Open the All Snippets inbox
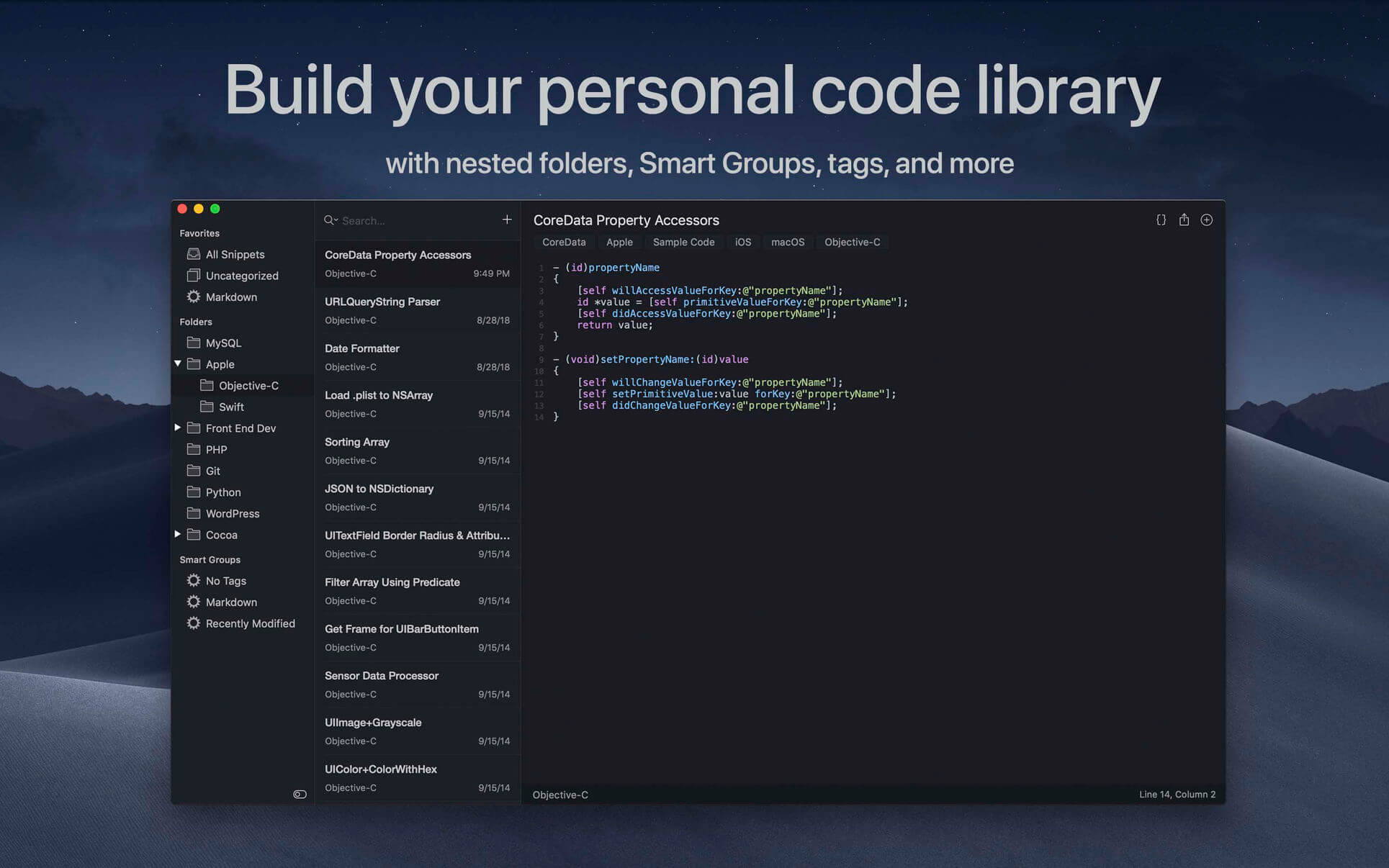 [235, 254]
